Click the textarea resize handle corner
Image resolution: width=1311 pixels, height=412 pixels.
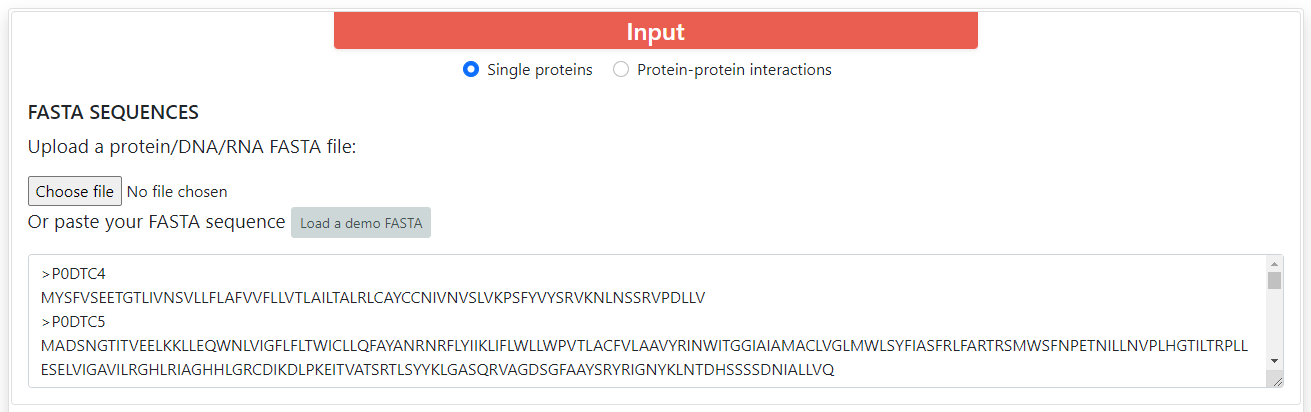1277,381
